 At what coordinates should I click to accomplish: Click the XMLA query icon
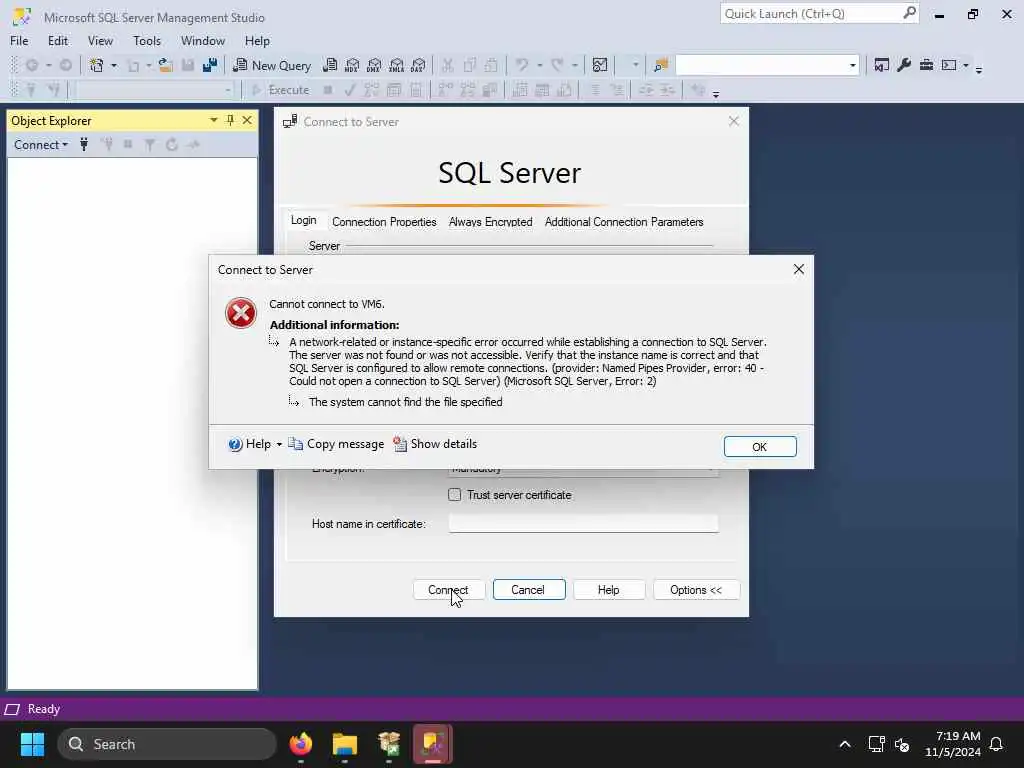[x=396, y=65]
